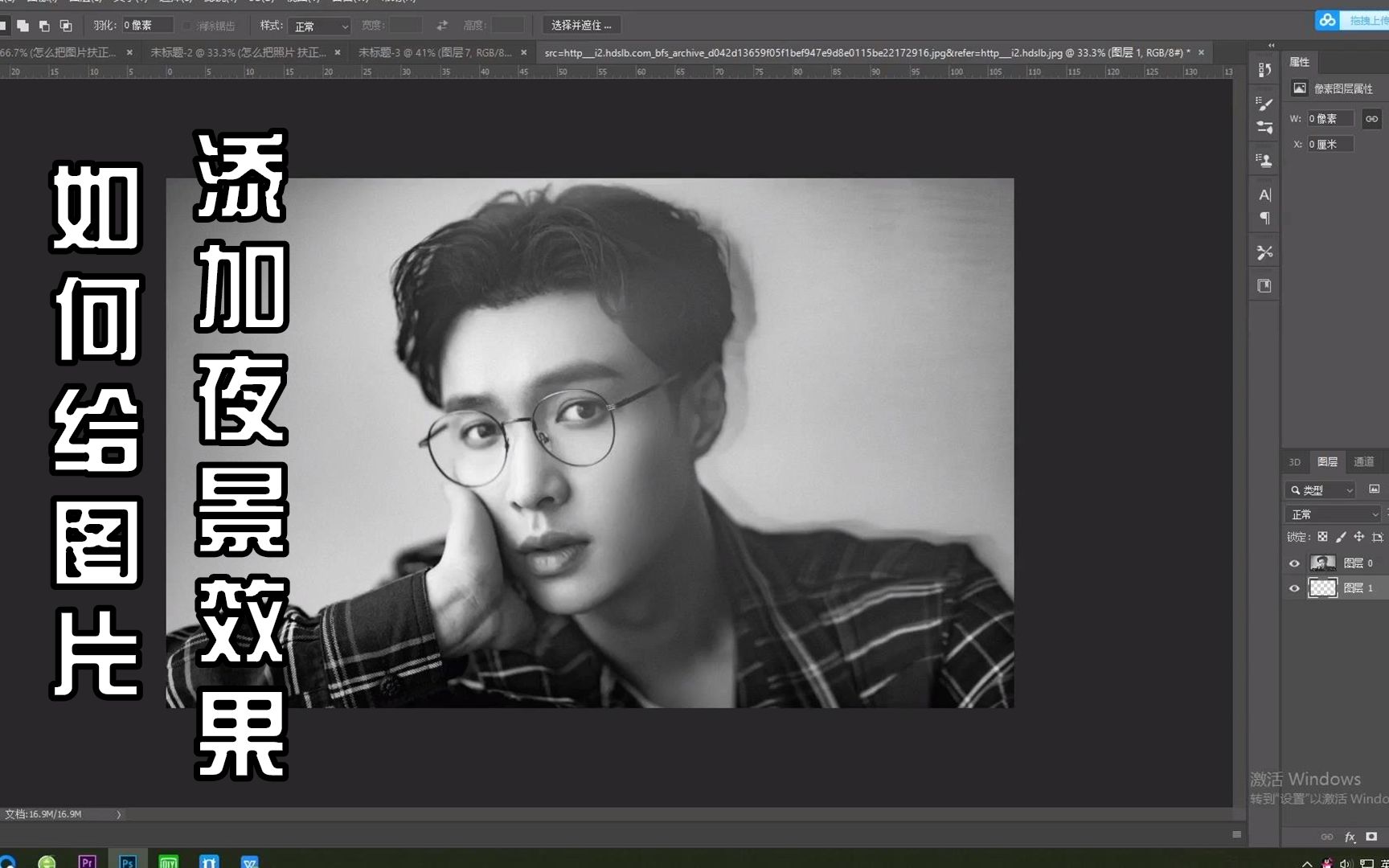
Task: Open the Clone Source panel icon
Action: [x=1264, y=161]
